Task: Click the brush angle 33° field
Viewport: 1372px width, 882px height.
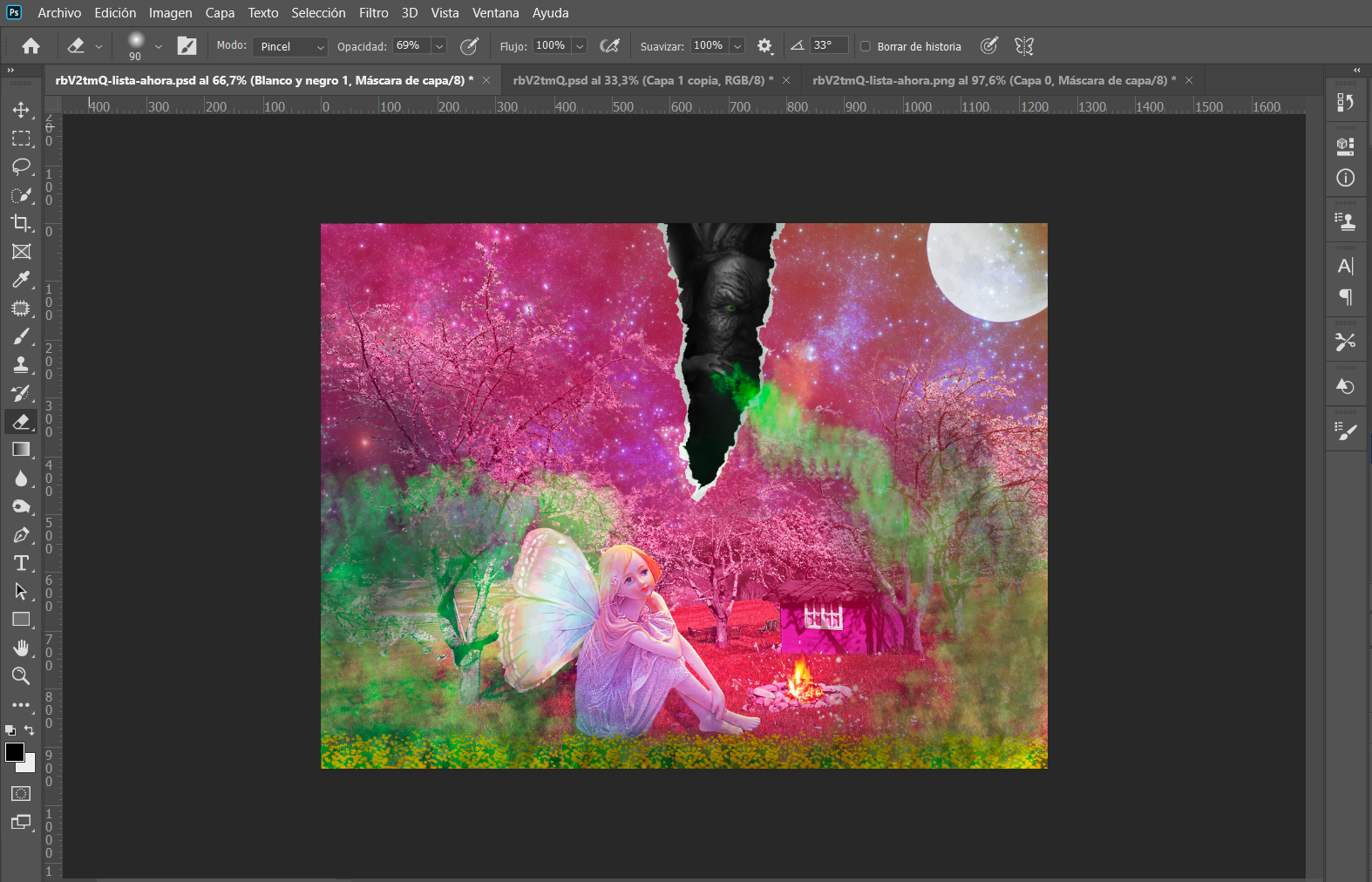Action: tap(828, 45)
